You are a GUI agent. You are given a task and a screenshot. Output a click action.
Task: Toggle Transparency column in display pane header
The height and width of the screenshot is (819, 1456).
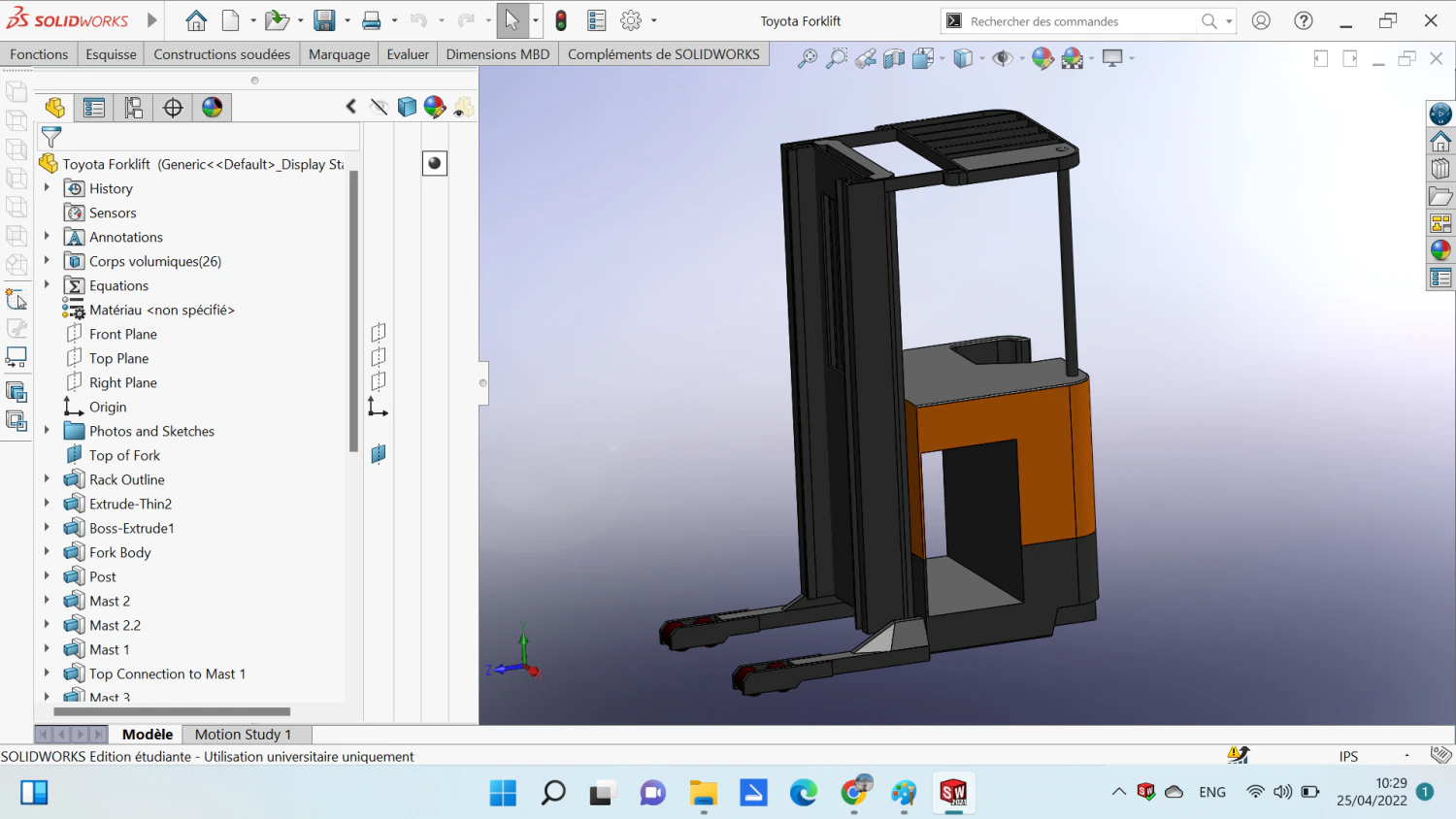tap(463, 107)
